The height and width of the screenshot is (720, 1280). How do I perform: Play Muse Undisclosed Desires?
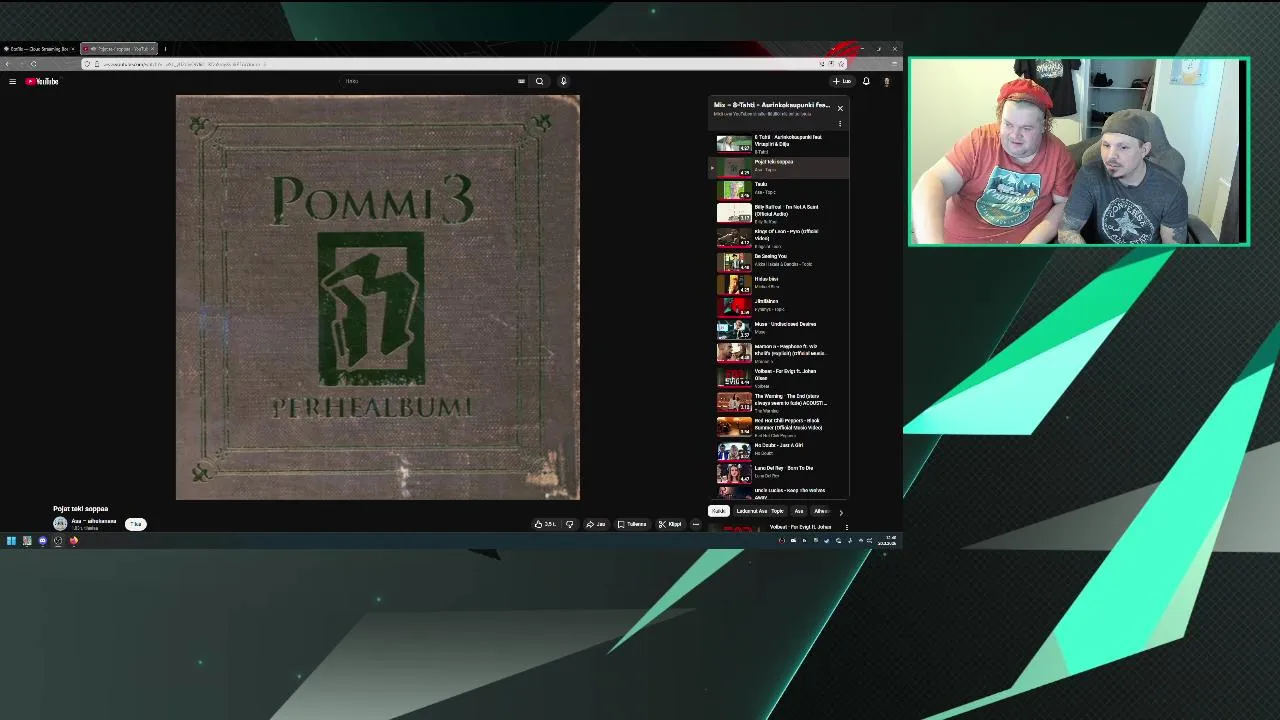779,328
